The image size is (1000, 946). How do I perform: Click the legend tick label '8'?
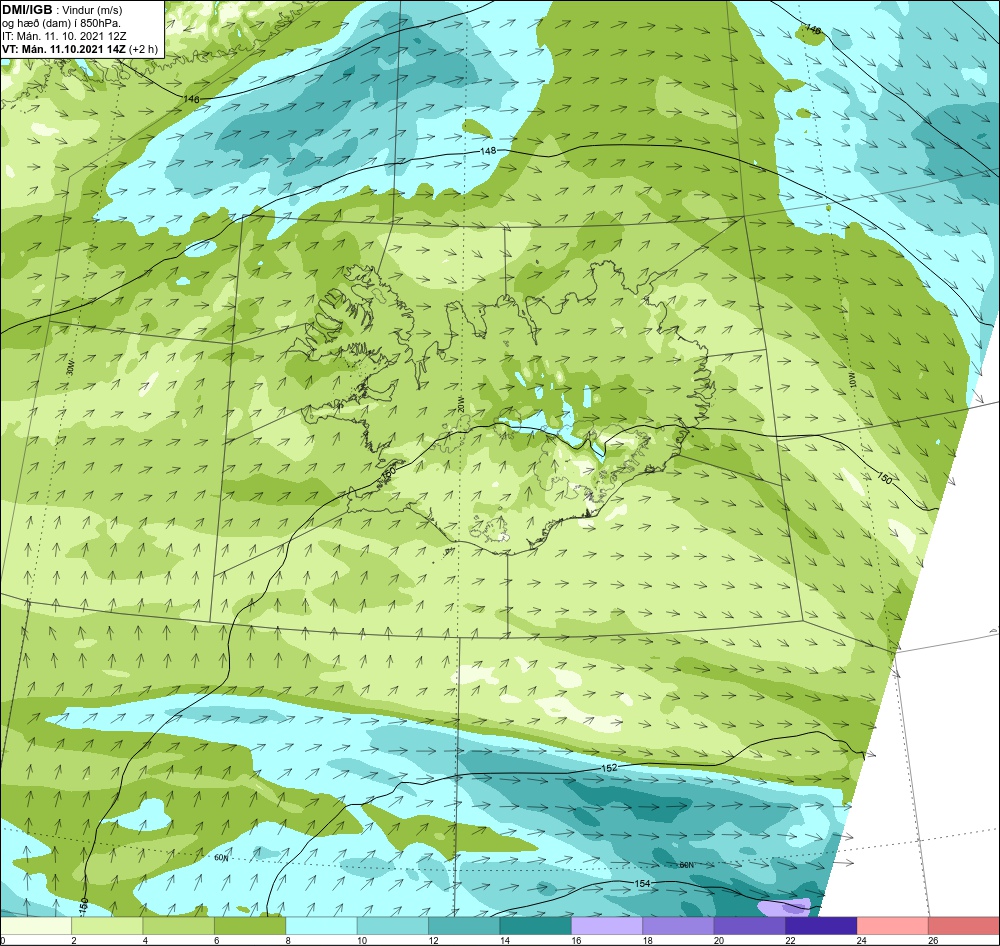point(288,940)
